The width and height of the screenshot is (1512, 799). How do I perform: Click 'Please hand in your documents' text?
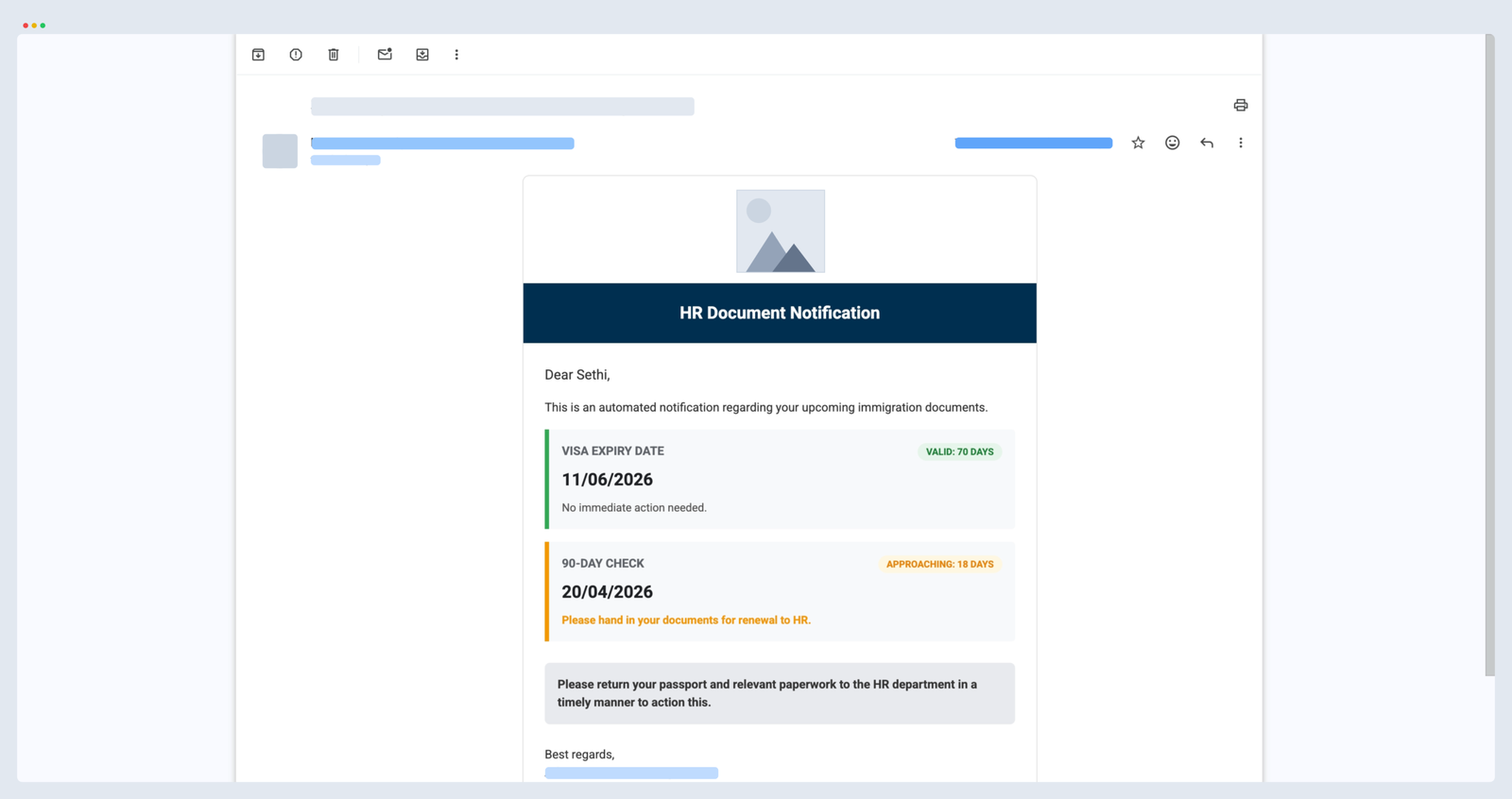(x=686, y=620)
